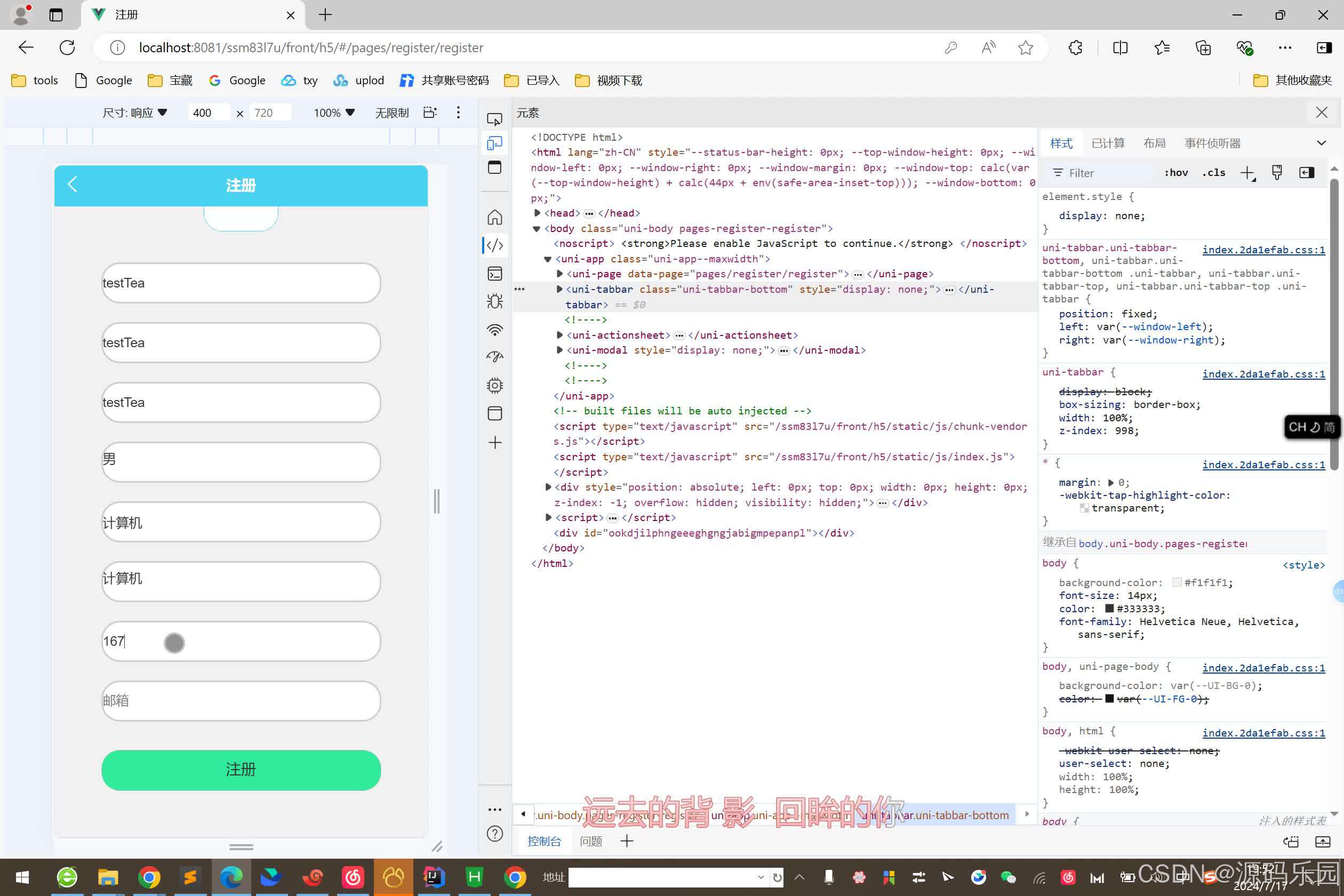1344x896 pixels.
Task: Click the 注册 register button on the form
Action: [x=241, y=770]
